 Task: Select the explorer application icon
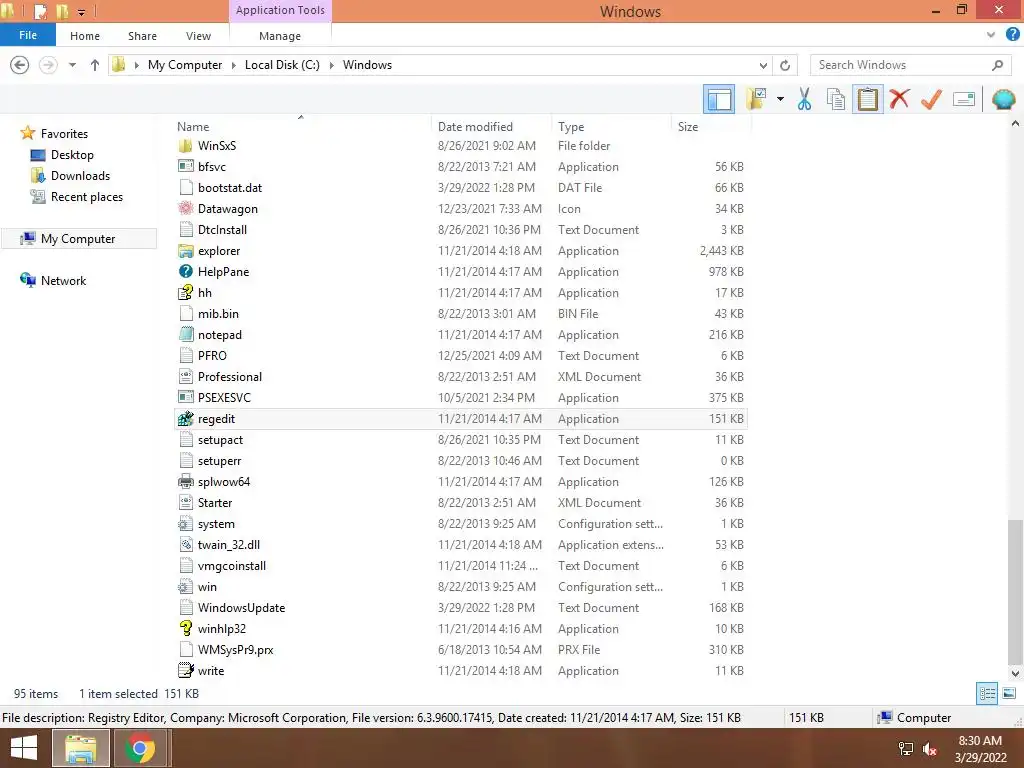[186, 251]
